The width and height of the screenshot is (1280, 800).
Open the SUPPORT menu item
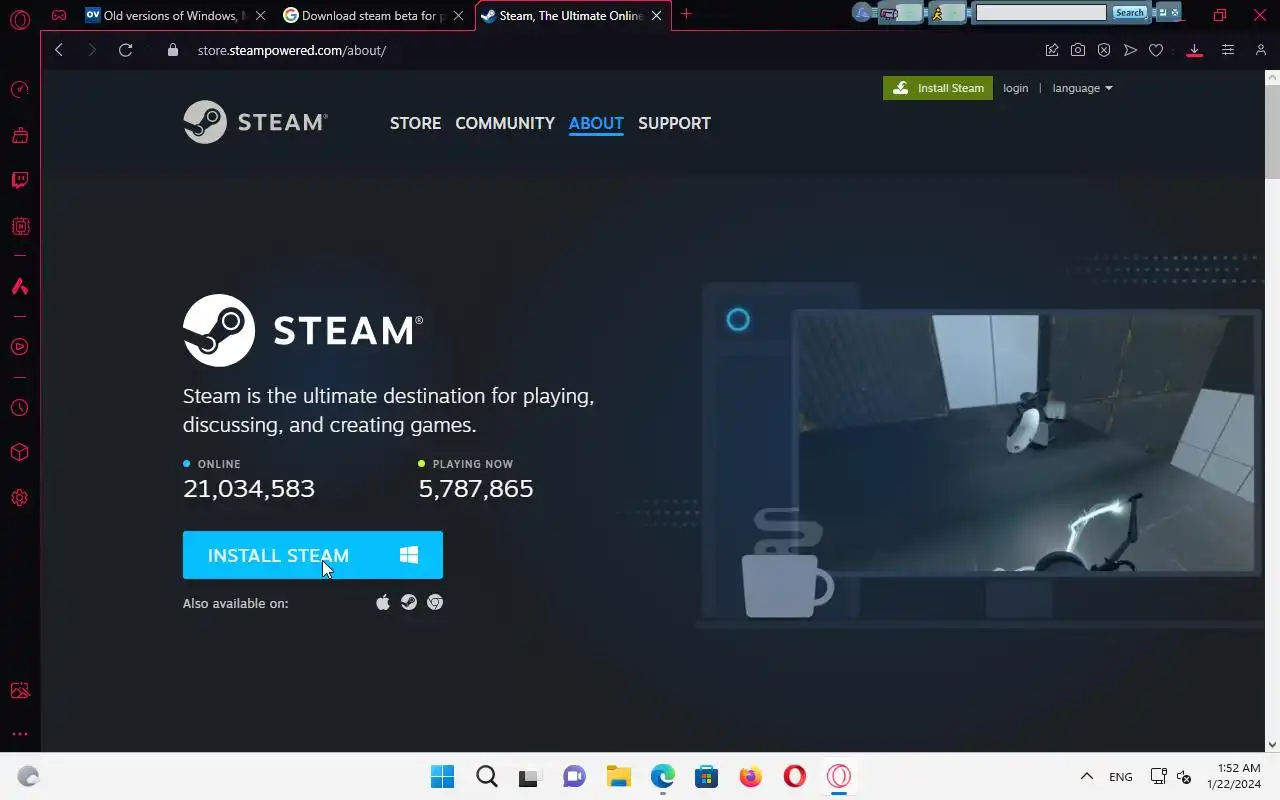point(674,123)
